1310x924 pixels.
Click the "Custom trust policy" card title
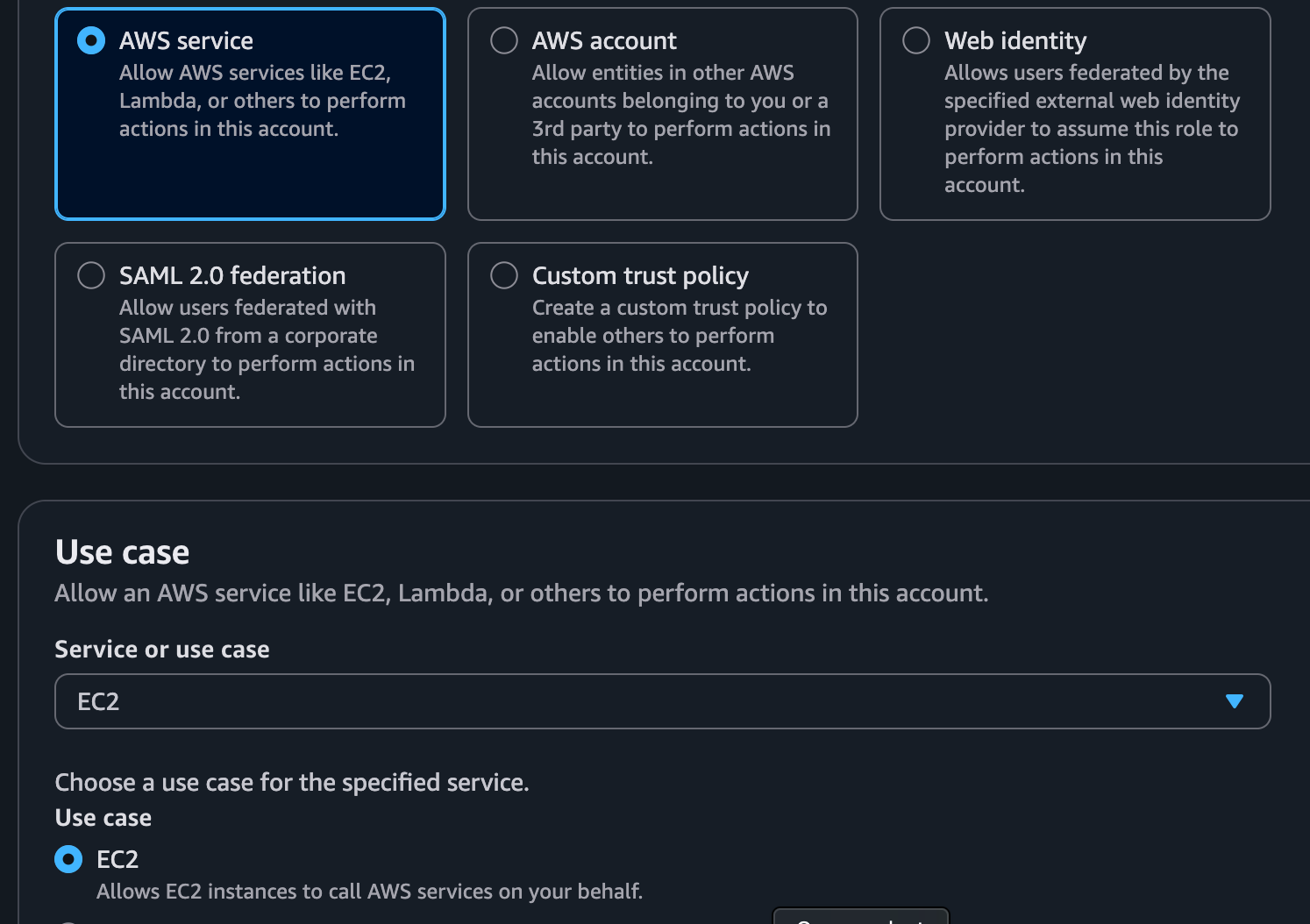[x=640, y=275]
